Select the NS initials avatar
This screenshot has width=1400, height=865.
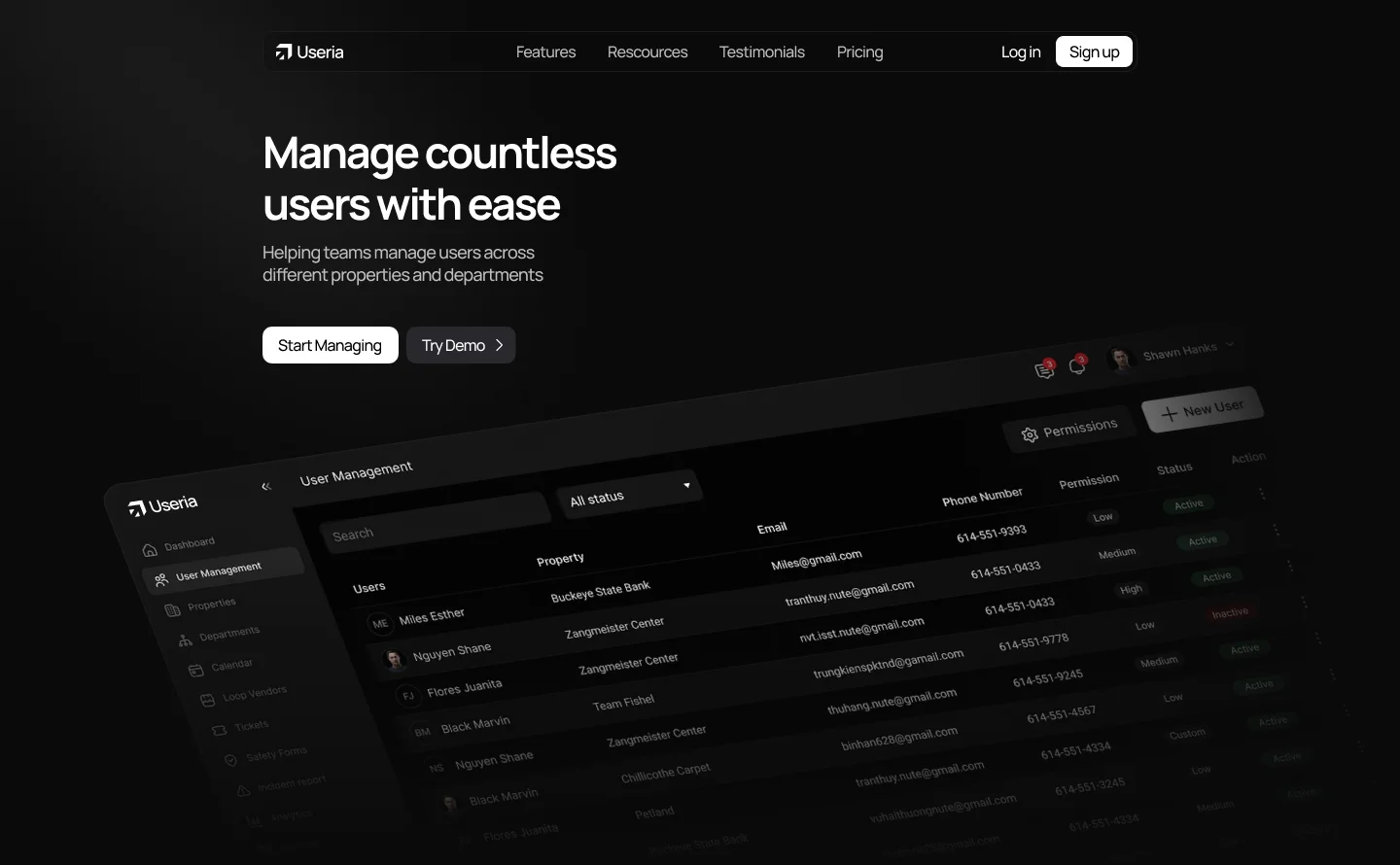(x=437, y=768)
